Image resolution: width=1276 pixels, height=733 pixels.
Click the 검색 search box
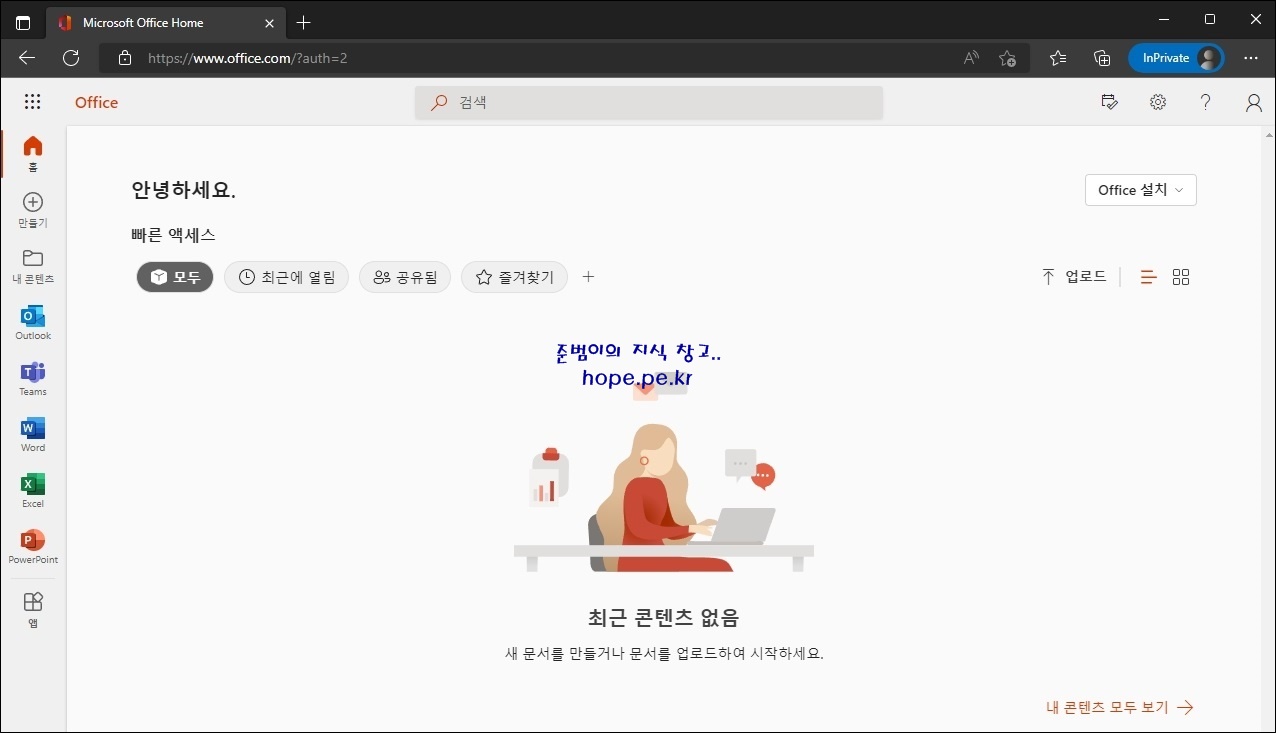click(x=649, y=102)
